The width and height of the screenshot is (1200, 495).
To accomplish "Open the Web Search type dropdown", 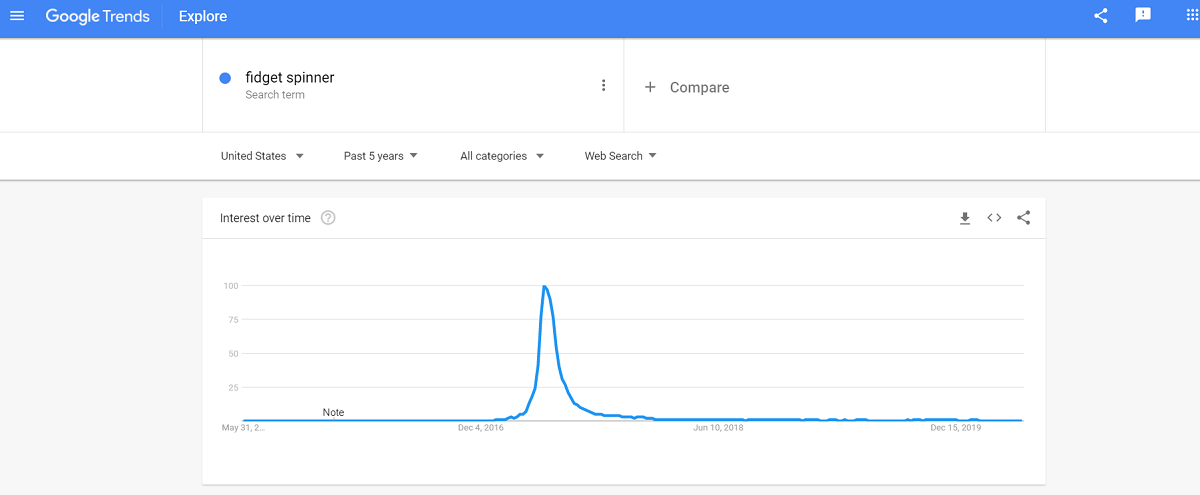I will [x=621, y=156].
